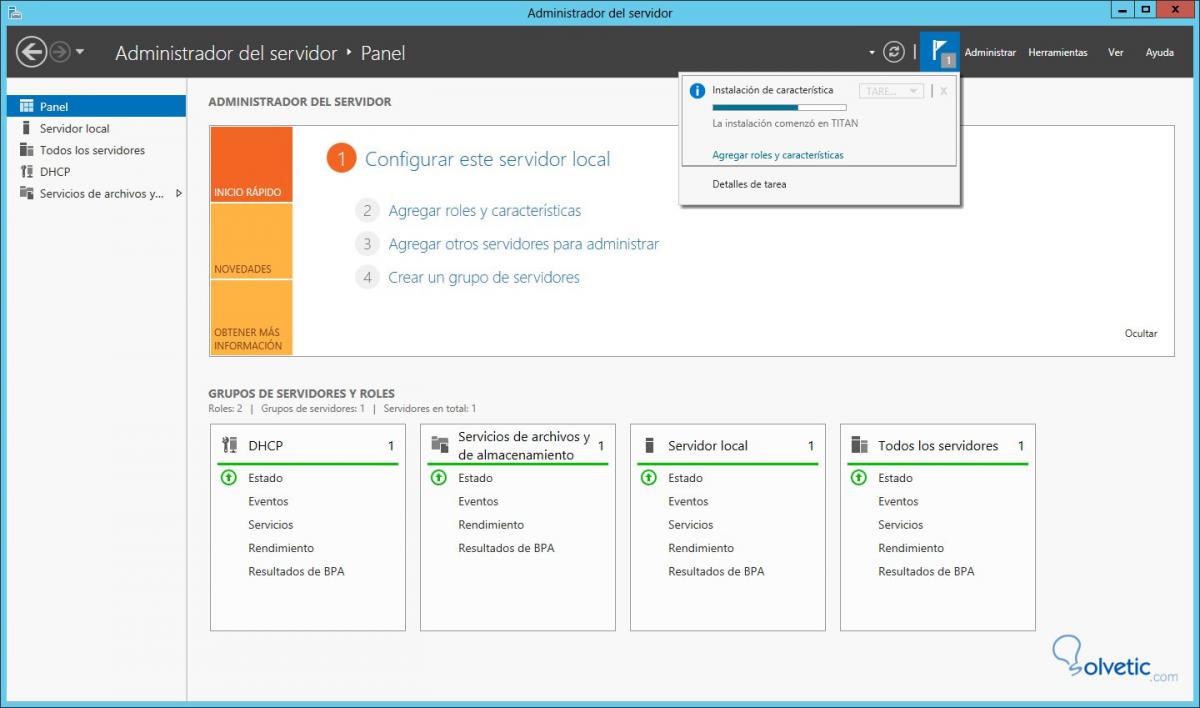Dismiss the notification with the X
Image resolution: width=1200 pixels, height=708 pixels.
click(x=943, y=91)
